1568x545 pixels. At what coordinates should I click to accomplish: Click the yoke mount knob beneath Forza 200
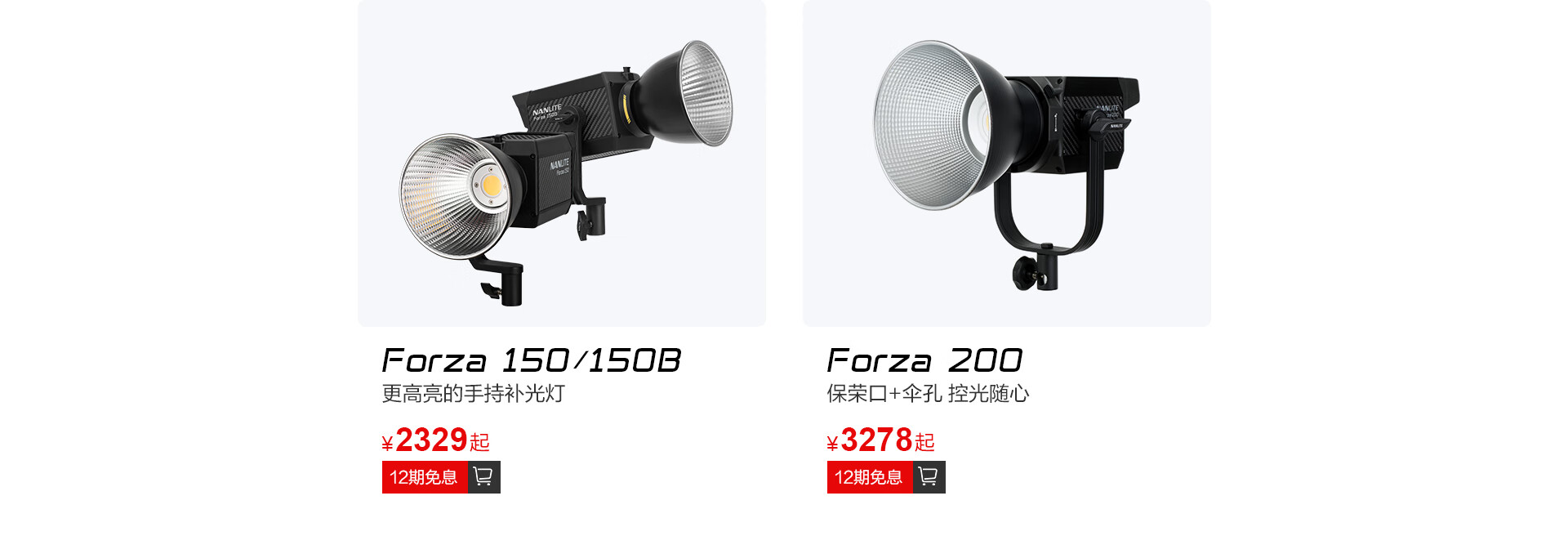pos(1024,270)
